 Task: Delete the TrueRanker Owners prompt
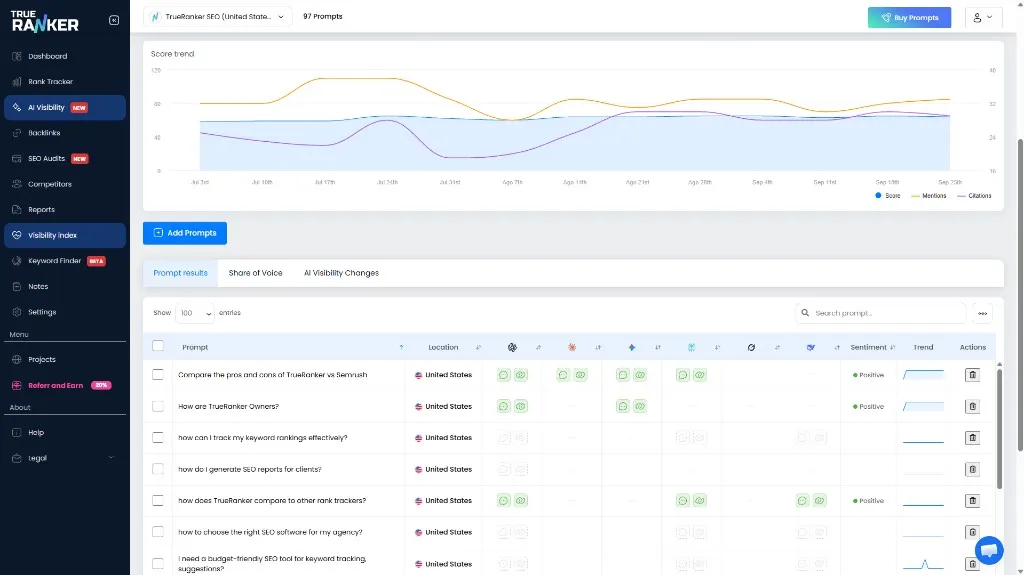[x=972, y=406]
